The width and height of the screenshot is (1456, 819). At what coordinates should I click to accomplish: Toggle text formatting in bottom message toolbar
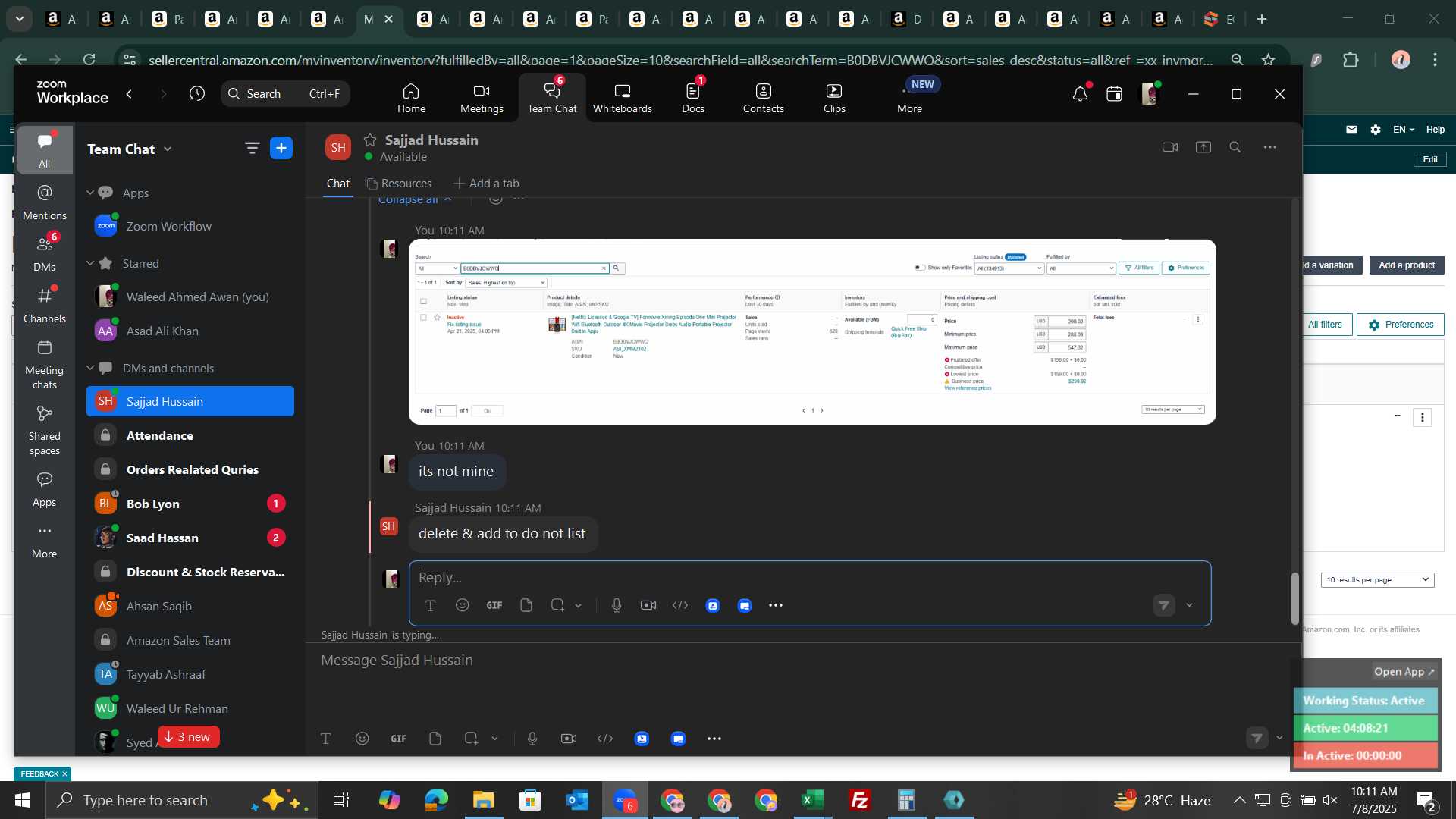[x=326, y=739]
